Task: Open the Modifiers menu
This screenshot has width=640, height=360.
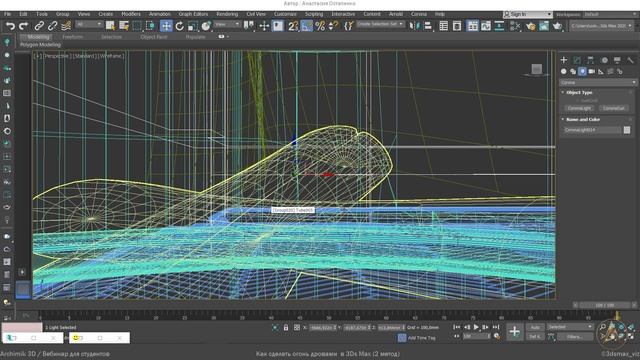Action: [131, 14]
